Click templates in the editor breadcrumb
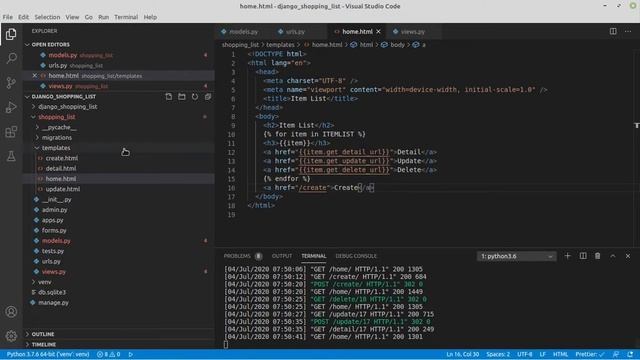Screen dimensions: 640x360 [280, 44]
